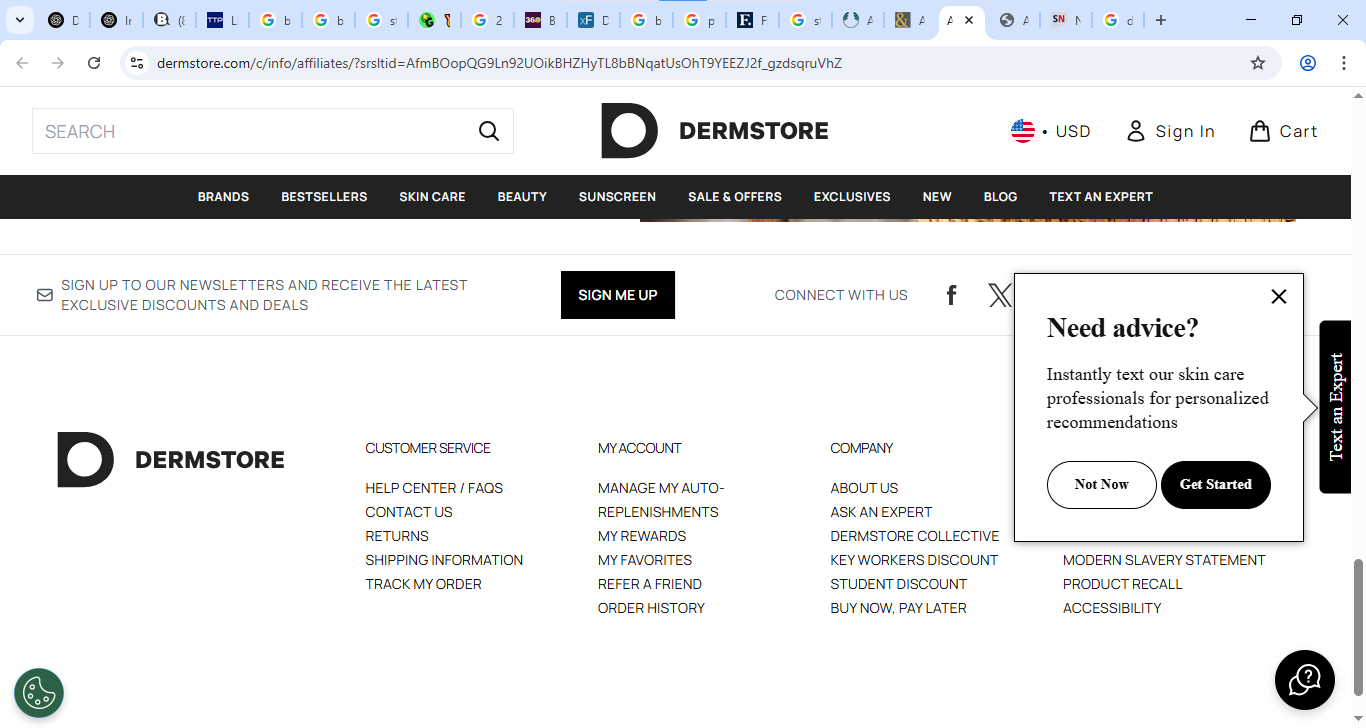The height and width of the screenshot is (728, 1366).
Task: Click the SIGN ME UP button
Action: pyautogui.click(x=618, y=295)
